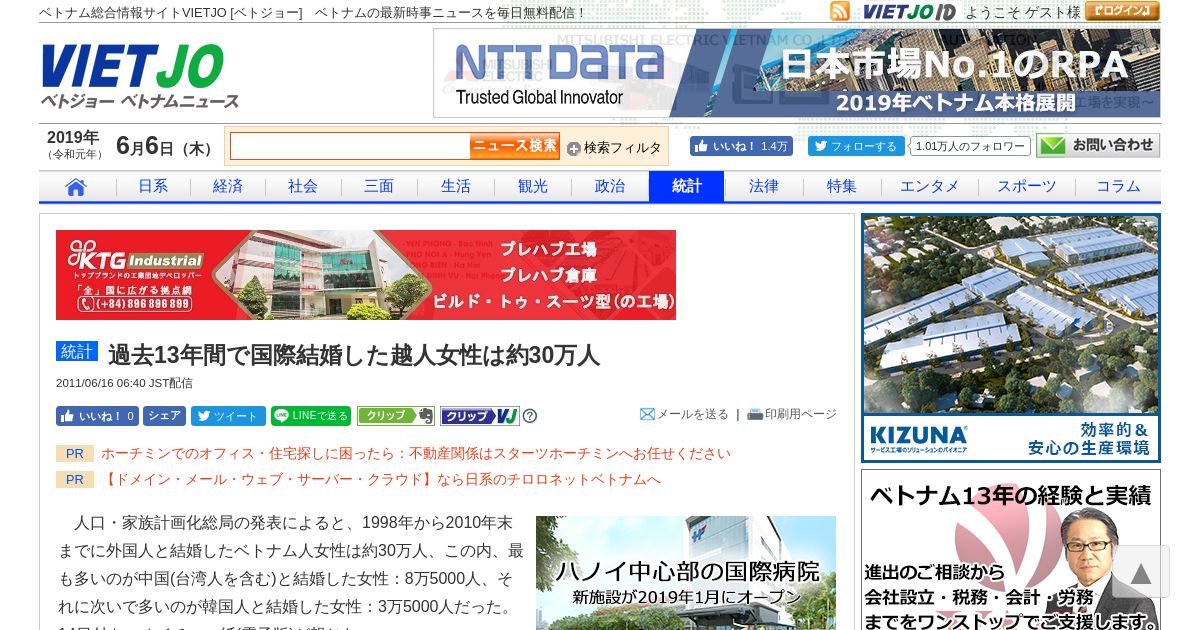Open the 特集 tab

coord(842,186)
